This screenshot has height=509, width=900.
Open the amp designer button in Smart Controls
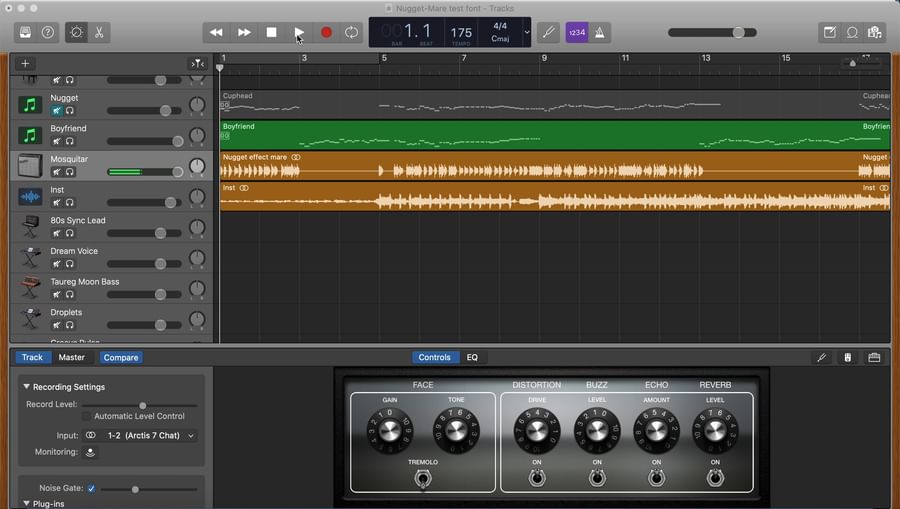pyautogui.click(x=848, y=358)
